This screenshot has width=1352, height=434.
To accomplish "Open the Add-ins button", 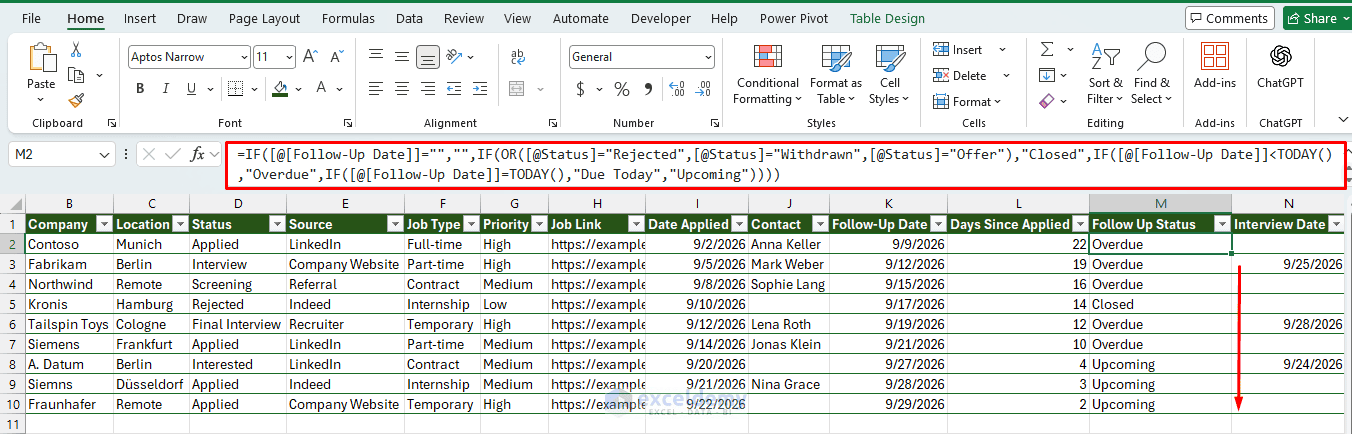I will coord(1215,67).
